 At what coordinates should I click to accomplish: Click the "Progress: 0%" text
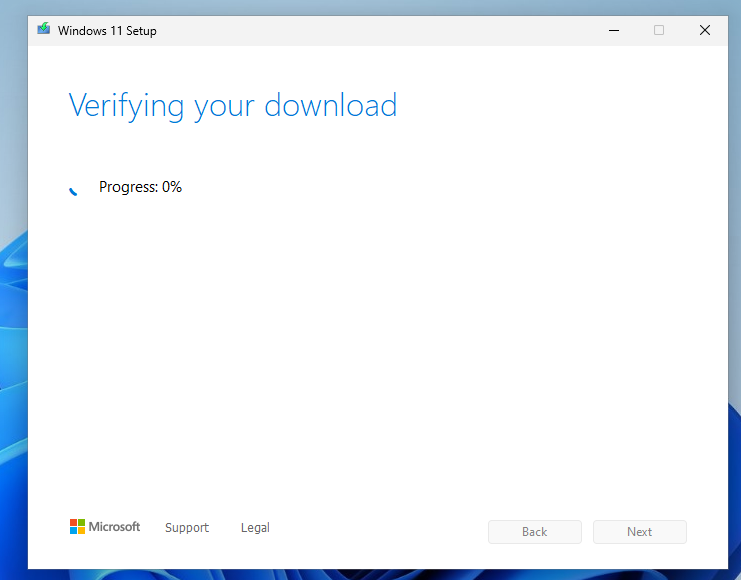coord(140,187)
